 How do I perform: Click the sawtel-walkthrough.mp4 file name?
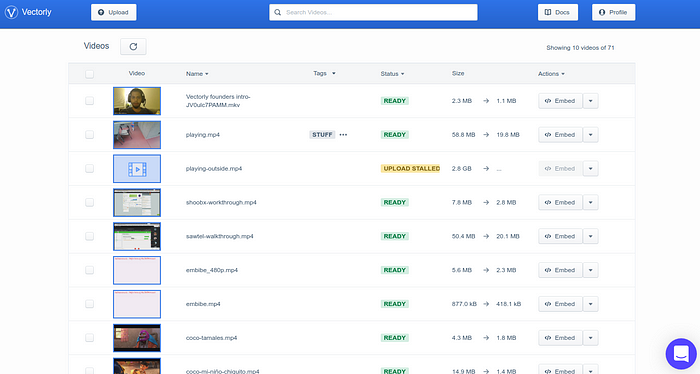point(220,237)
